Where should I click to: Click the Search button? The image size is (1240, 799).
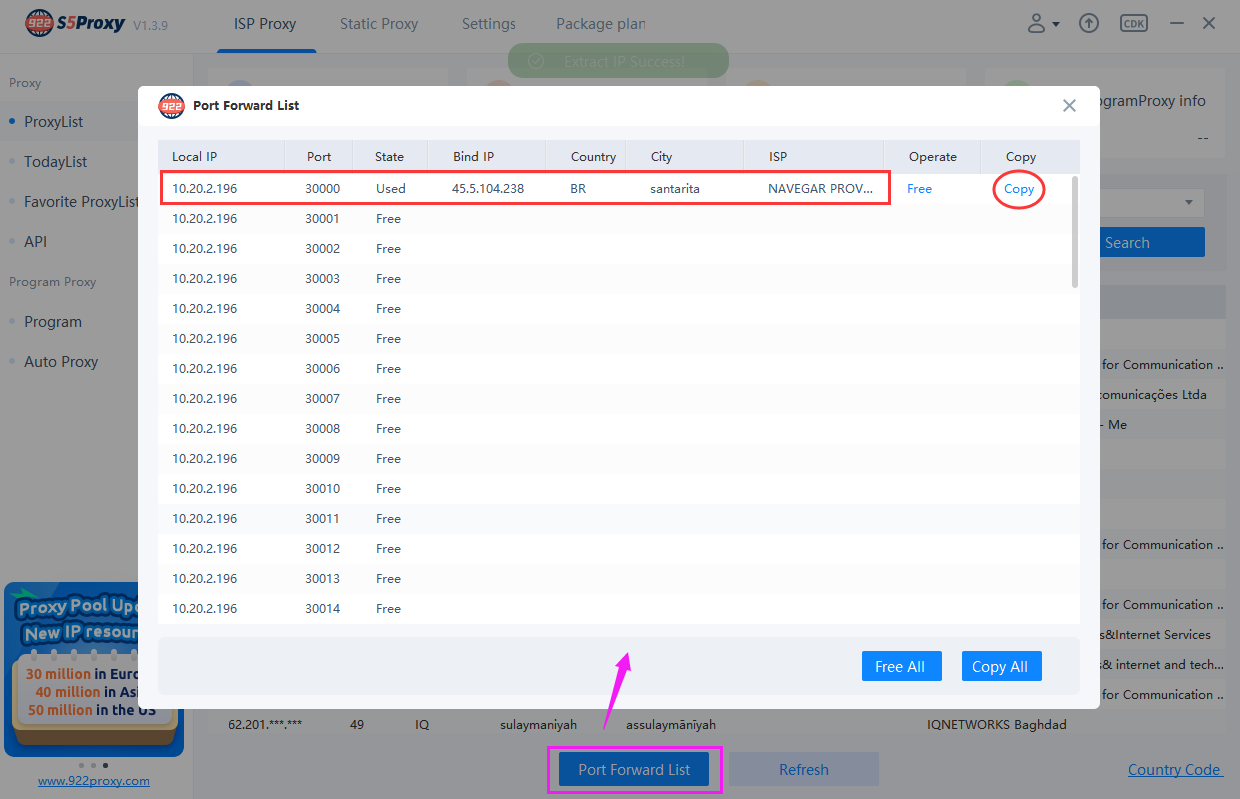pos(1151,242)
